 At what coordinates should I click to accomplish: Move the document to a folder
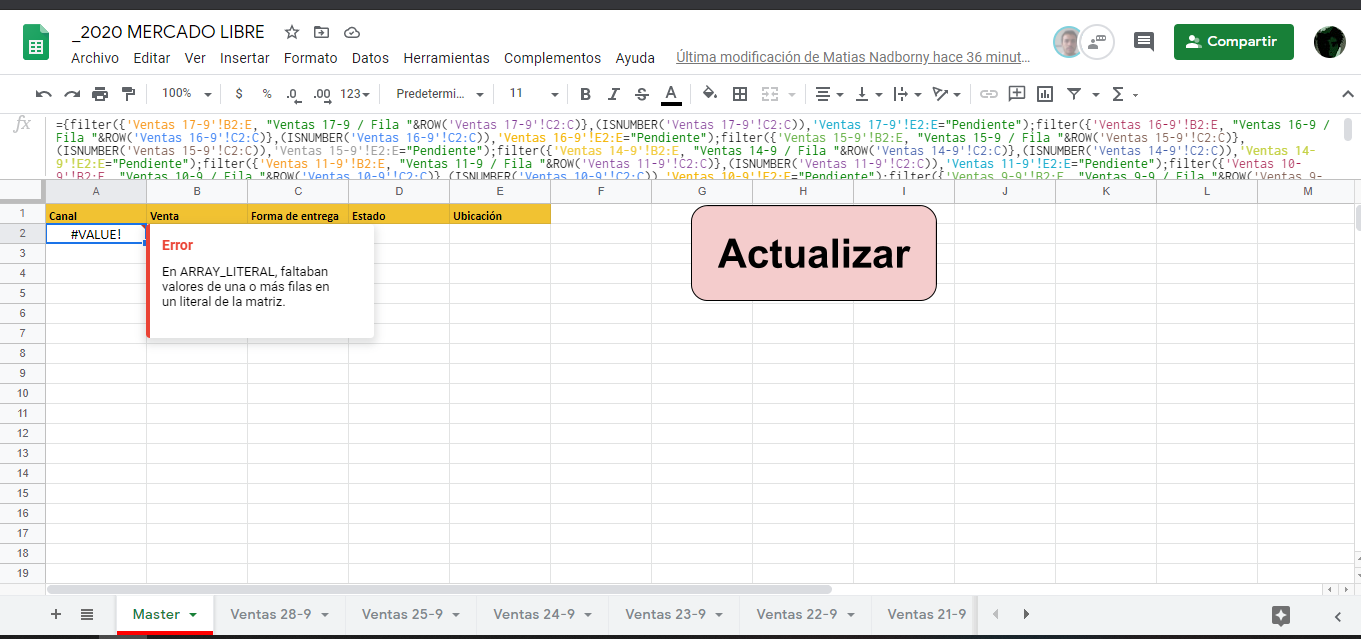pyautogui.click(x=321, y=32)
